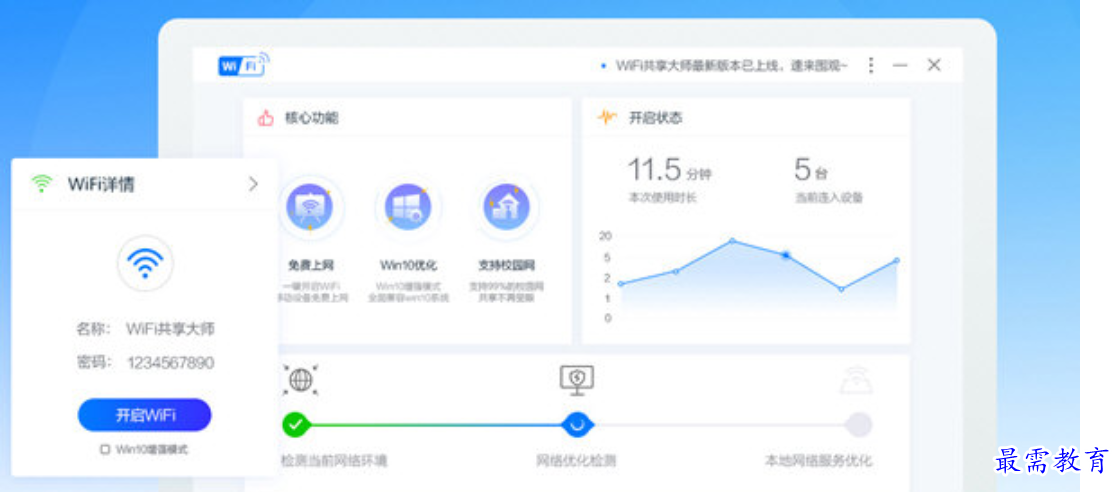Image resolution: width=1117 pixels, height=492 pixels.
Task: Click the 当前连入设备 label
Action: coord(829,198)
